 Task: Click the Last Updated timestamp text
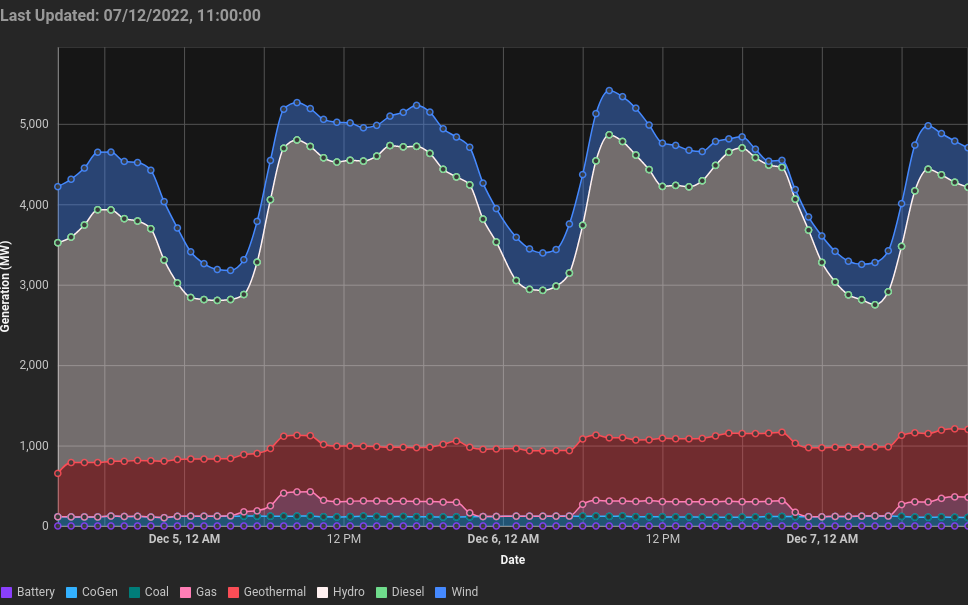coord(130,15)
